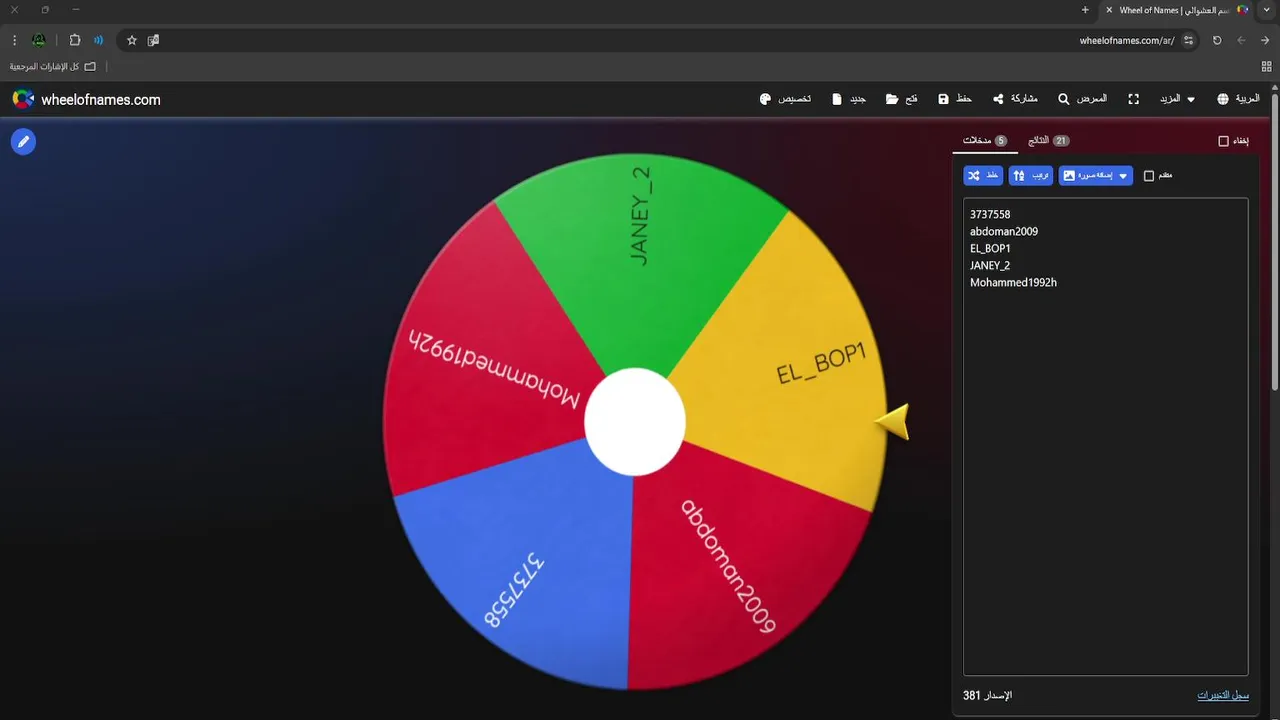Viewport: 1280px width, 720px height.
Task: Switch to the النتائج results tab
Action: pyautogui.click(x=1048, y=141)
